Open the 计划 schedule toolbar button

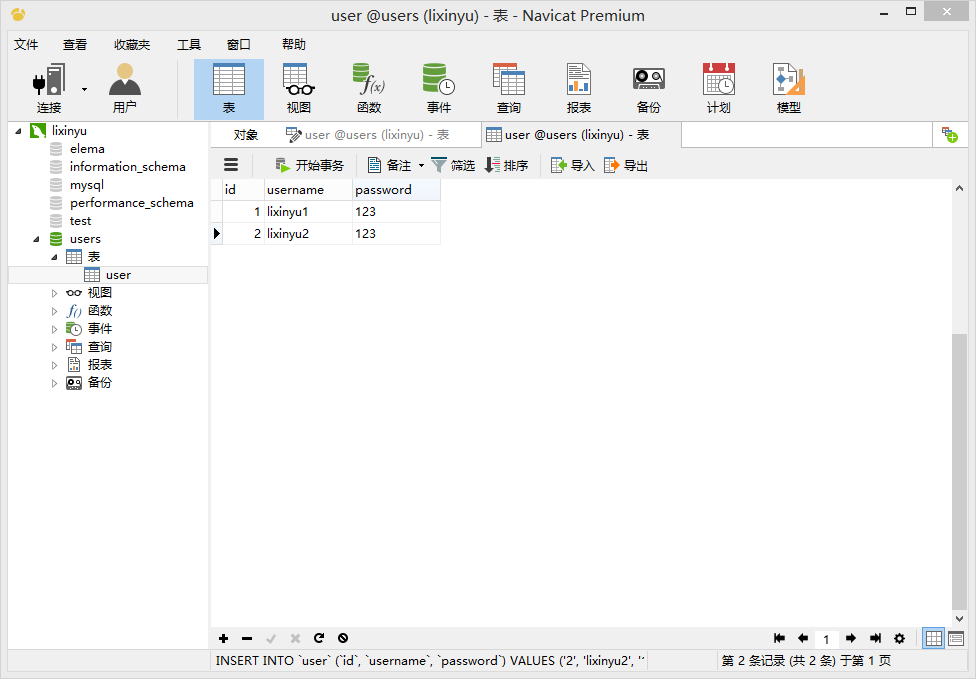tap(718, 89)
